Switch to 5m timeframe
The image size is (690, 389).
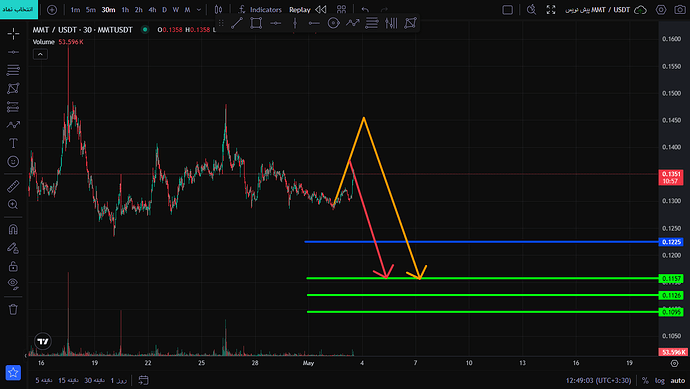(x=91, y=10)
